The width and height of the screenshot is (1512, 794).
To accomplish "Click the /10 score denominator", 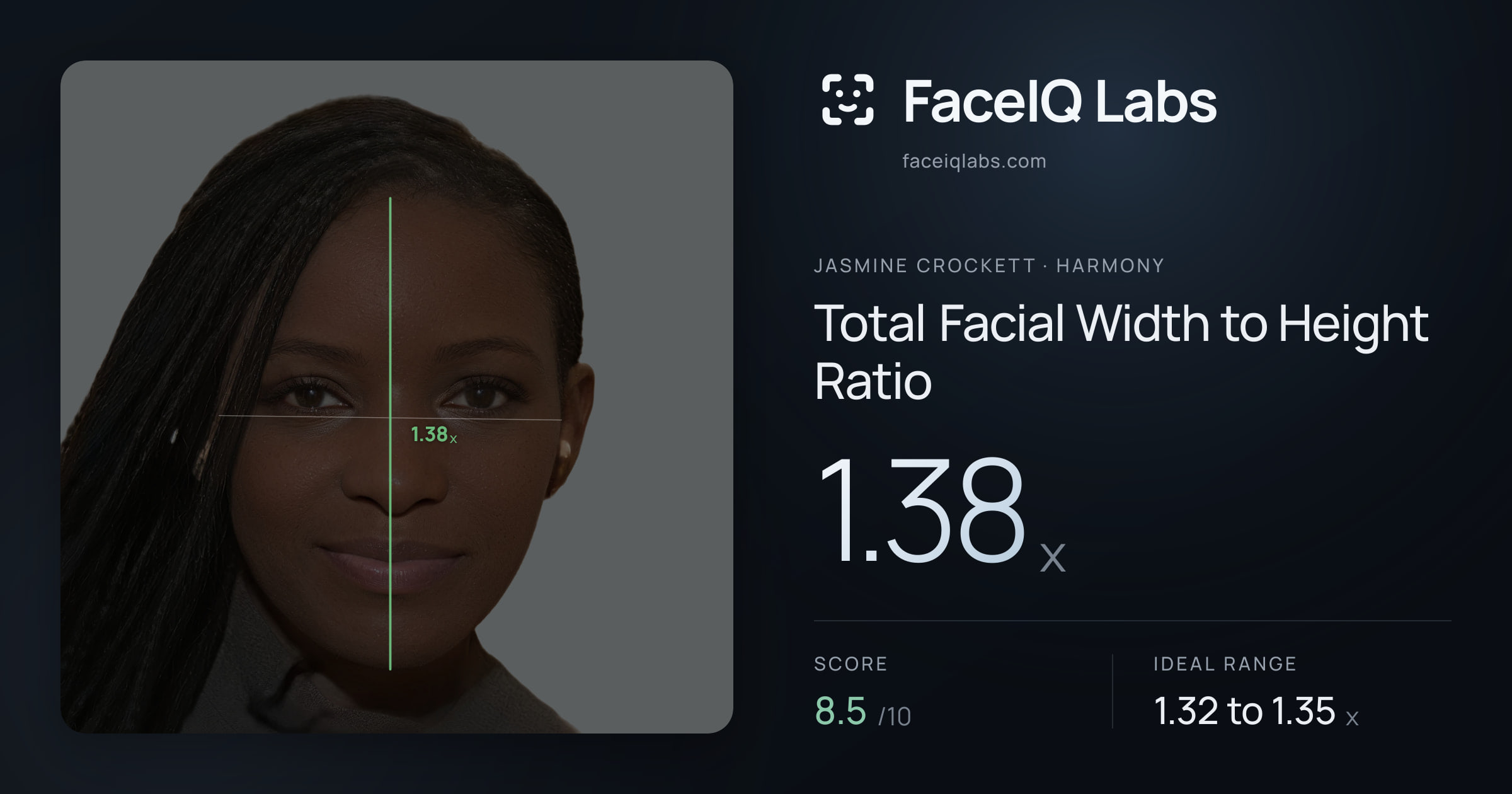I will 895,716.
